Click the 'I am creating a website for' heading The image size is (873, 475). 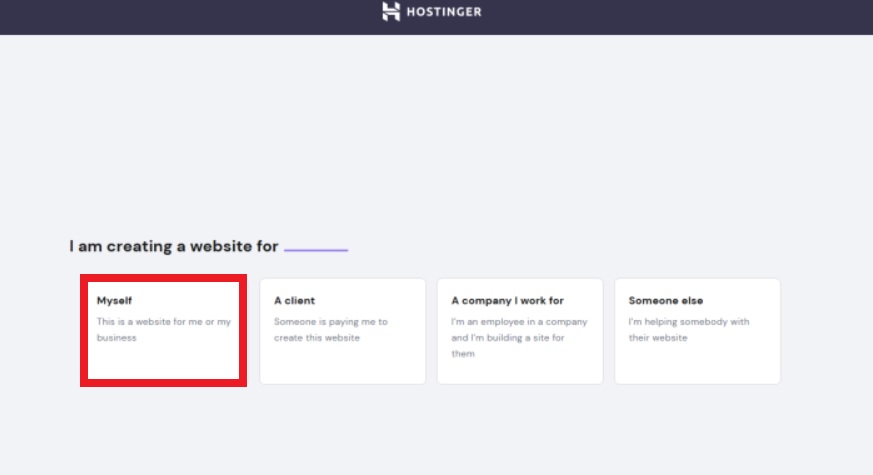pyautogui.click(x=174, y=246)
